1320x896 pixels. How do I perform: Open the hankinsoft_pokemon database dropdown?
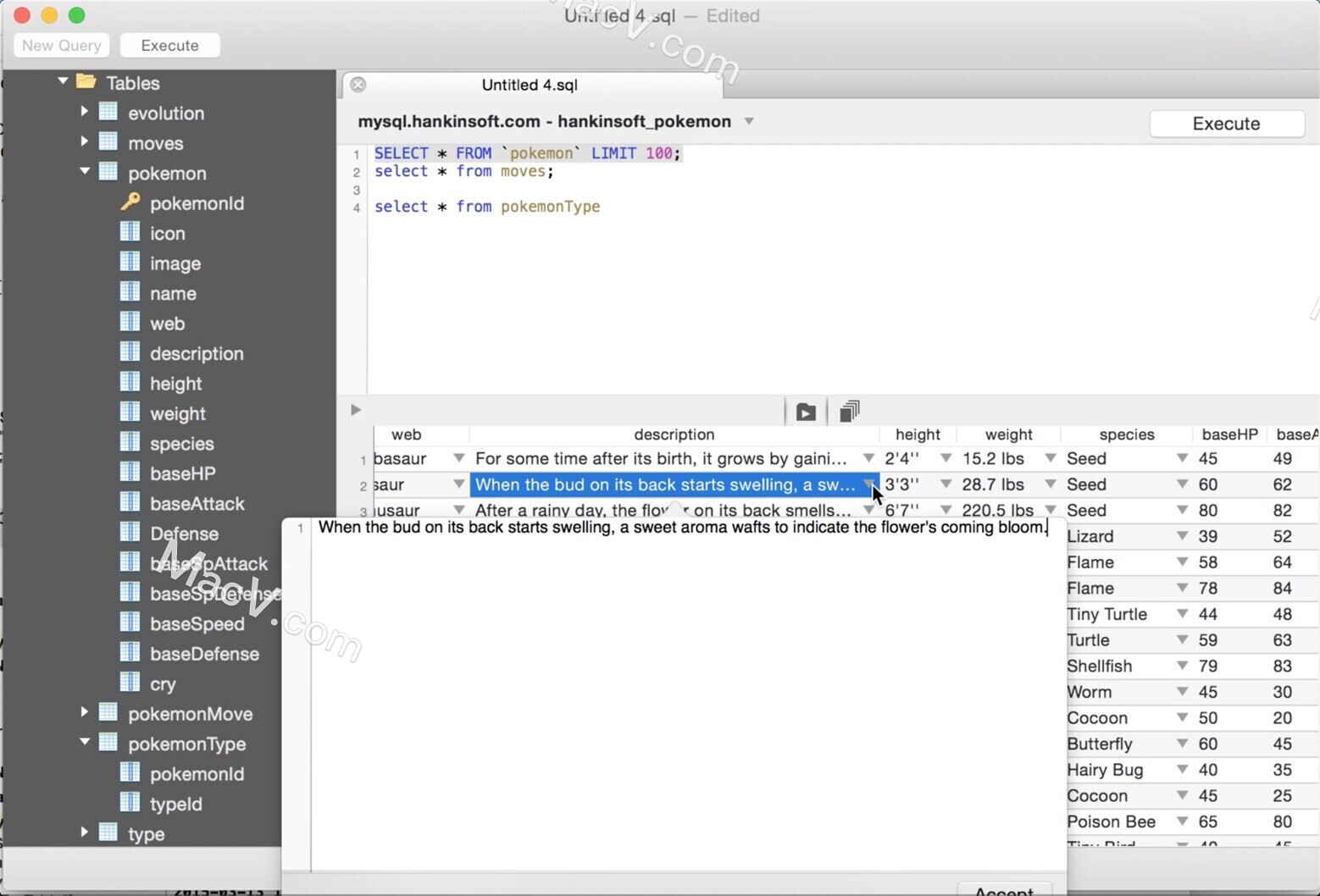point(749,121)
